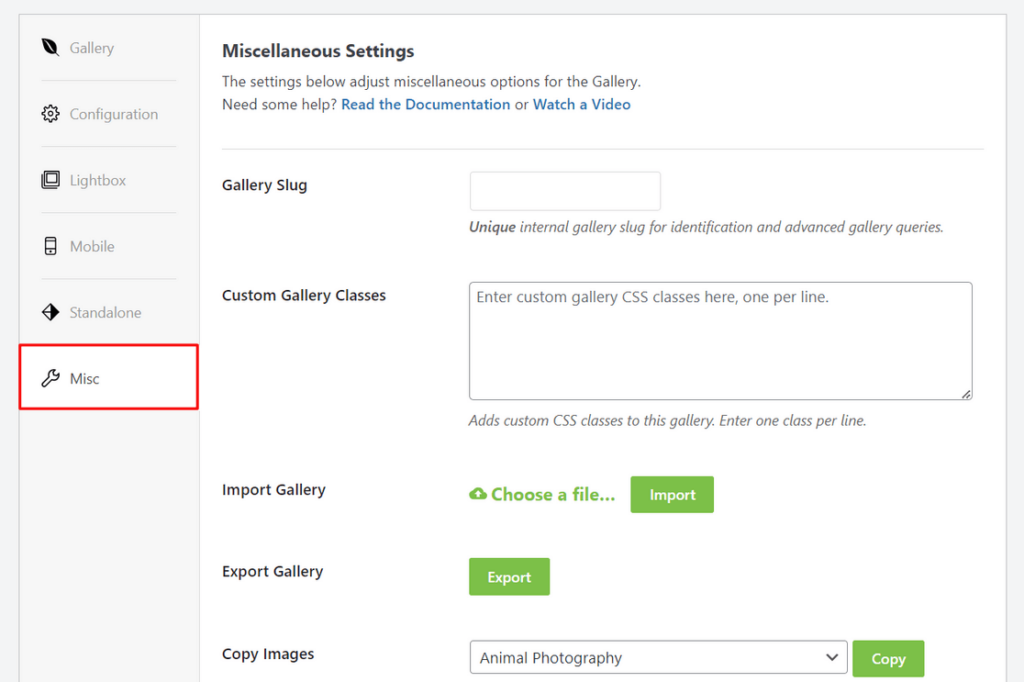The width and height of the screenshot is (1024, 682).
Task: Click the Misc wrench icon
Action: point(50,378)
